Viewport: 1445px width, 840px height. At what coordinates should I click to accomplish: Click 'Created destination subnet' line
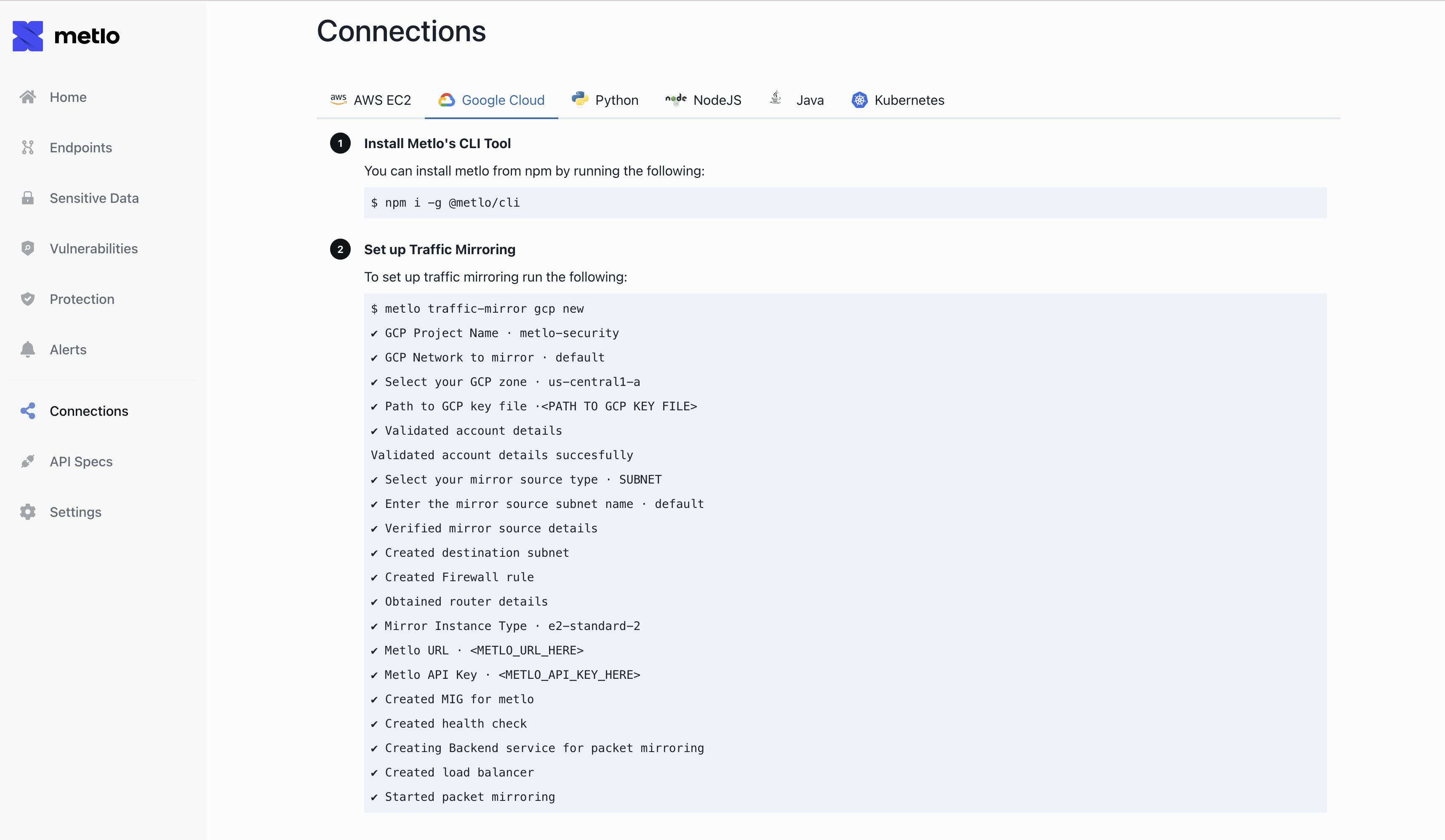tap(470, 553)
